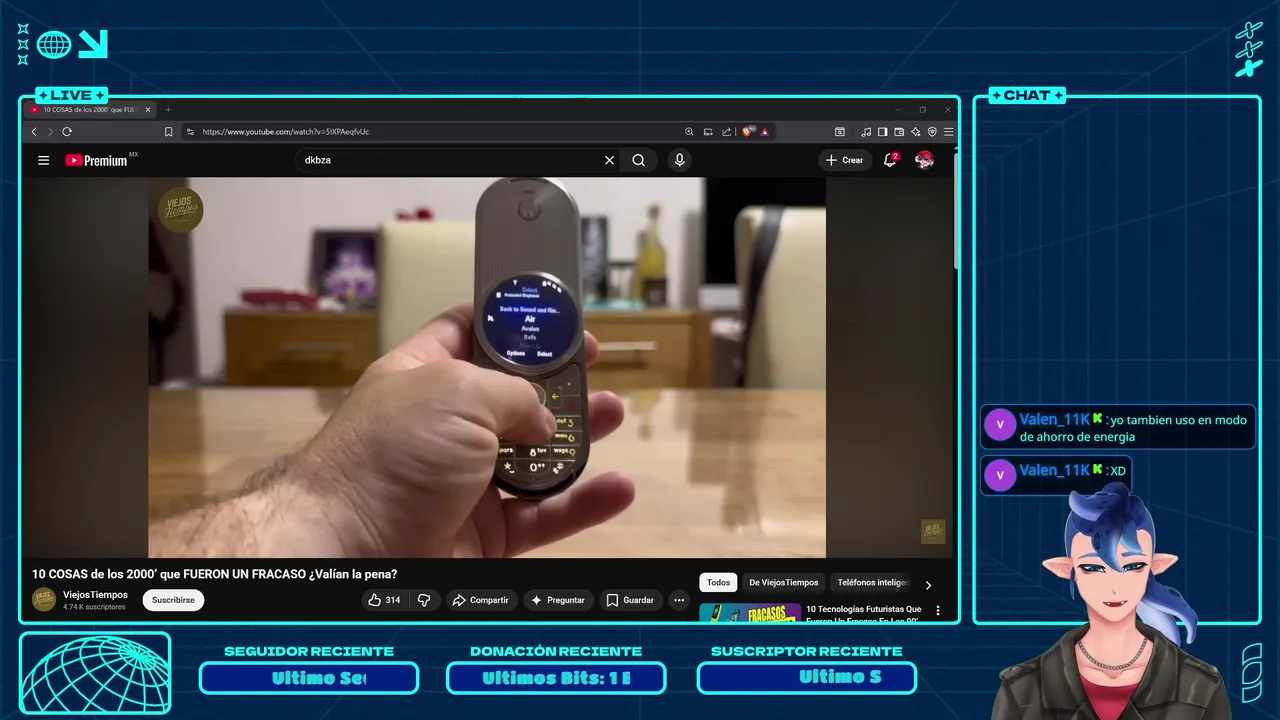The image size is (1280, 720).
Task: Reload the YouTube page
Action: pos(67,132)
